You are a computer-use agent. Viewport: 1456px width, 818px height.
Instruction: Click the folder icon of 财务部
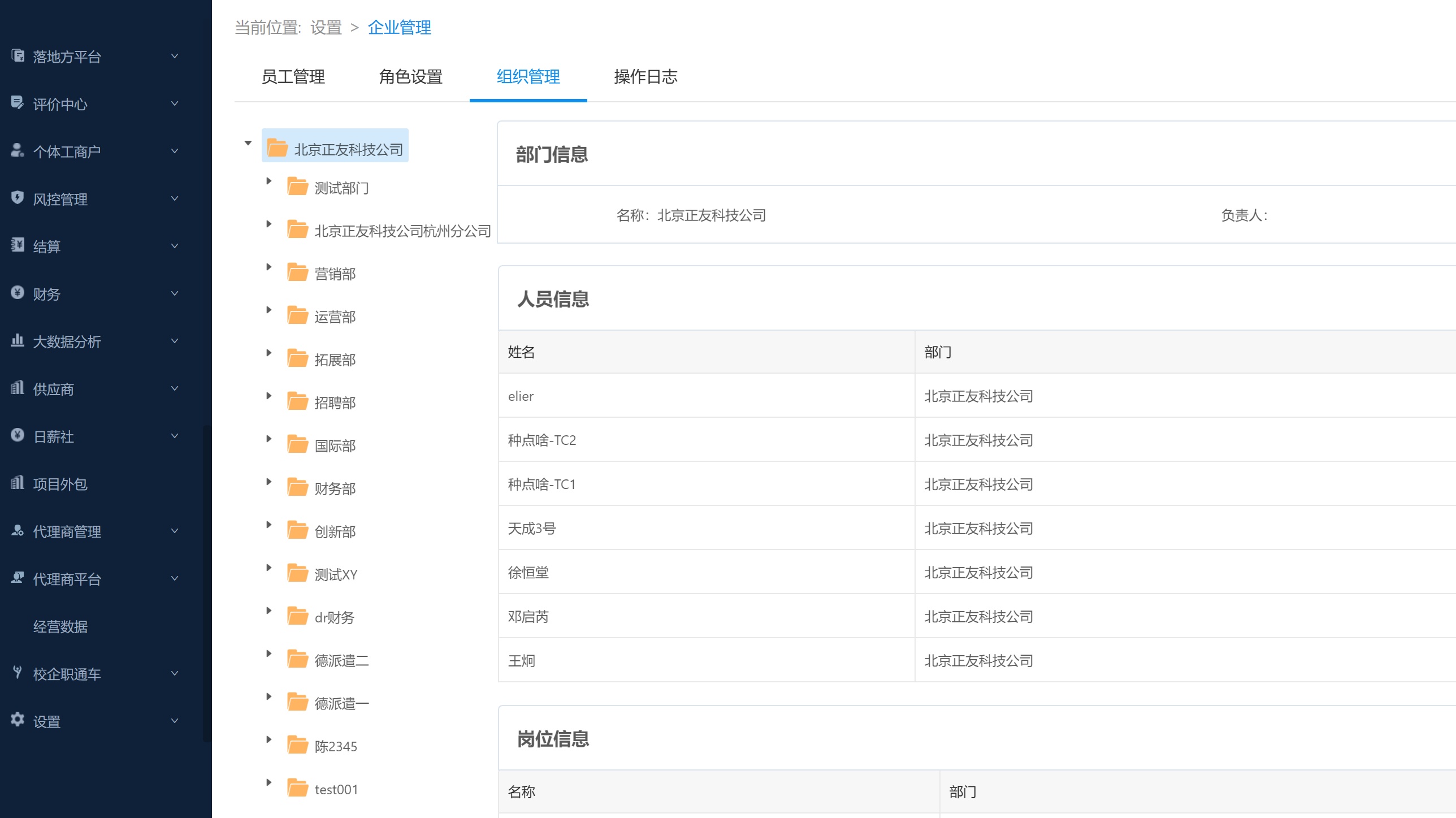pos(297,487)
